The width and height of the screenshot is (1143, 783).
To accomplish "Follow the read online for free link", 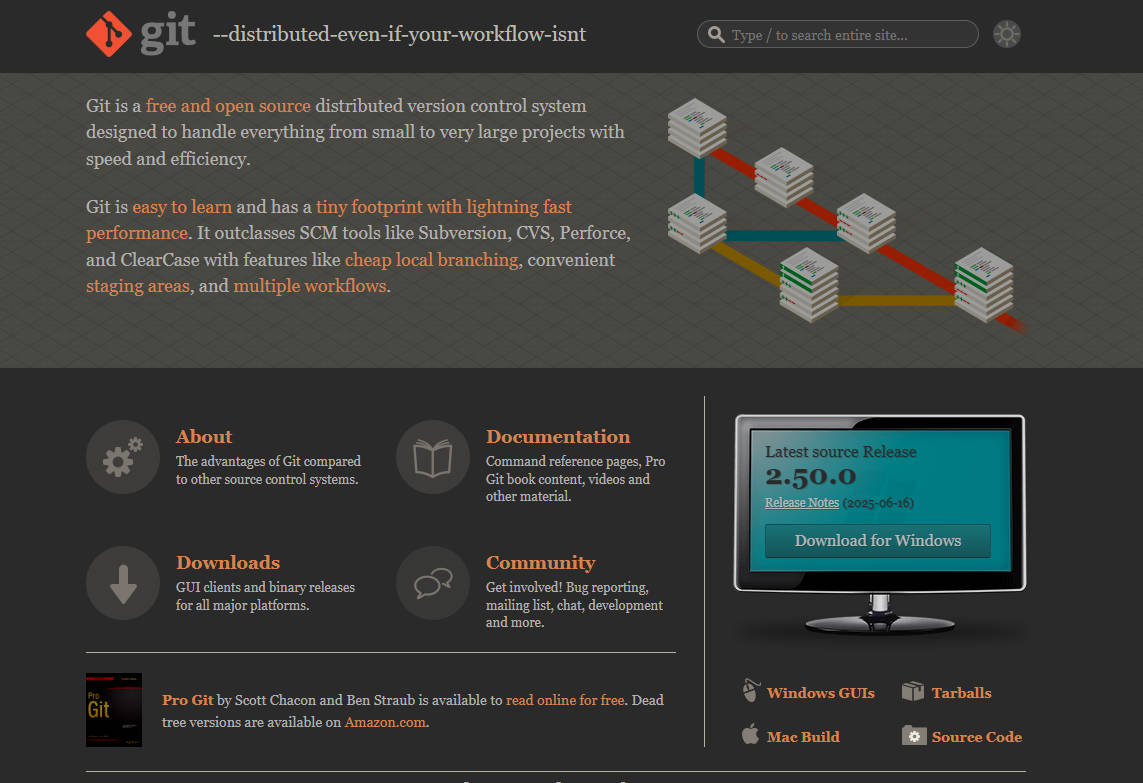I will (x=565, y=700).
